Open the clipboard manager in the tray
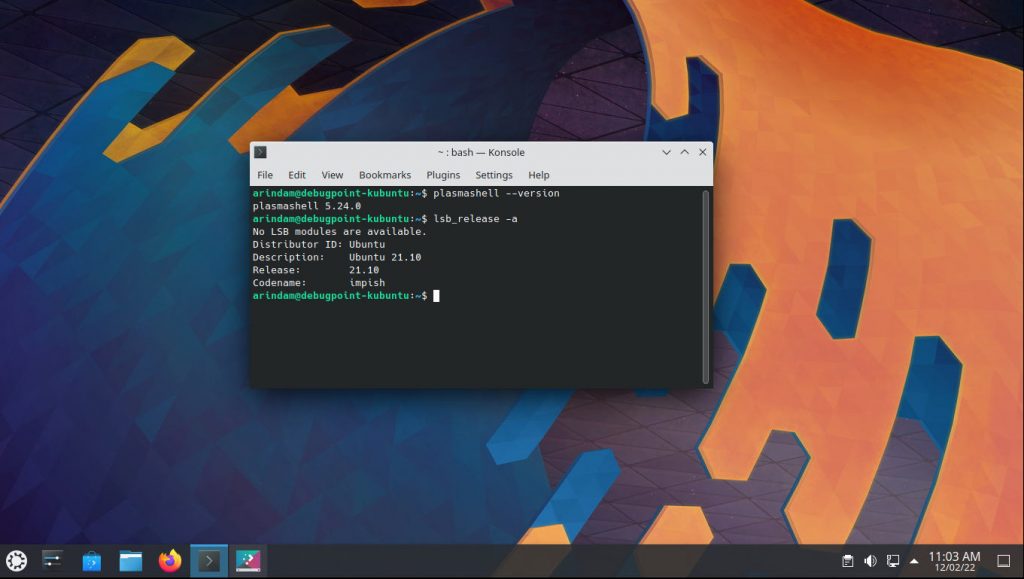This screenshot has height=579, width=1024. 845,561
